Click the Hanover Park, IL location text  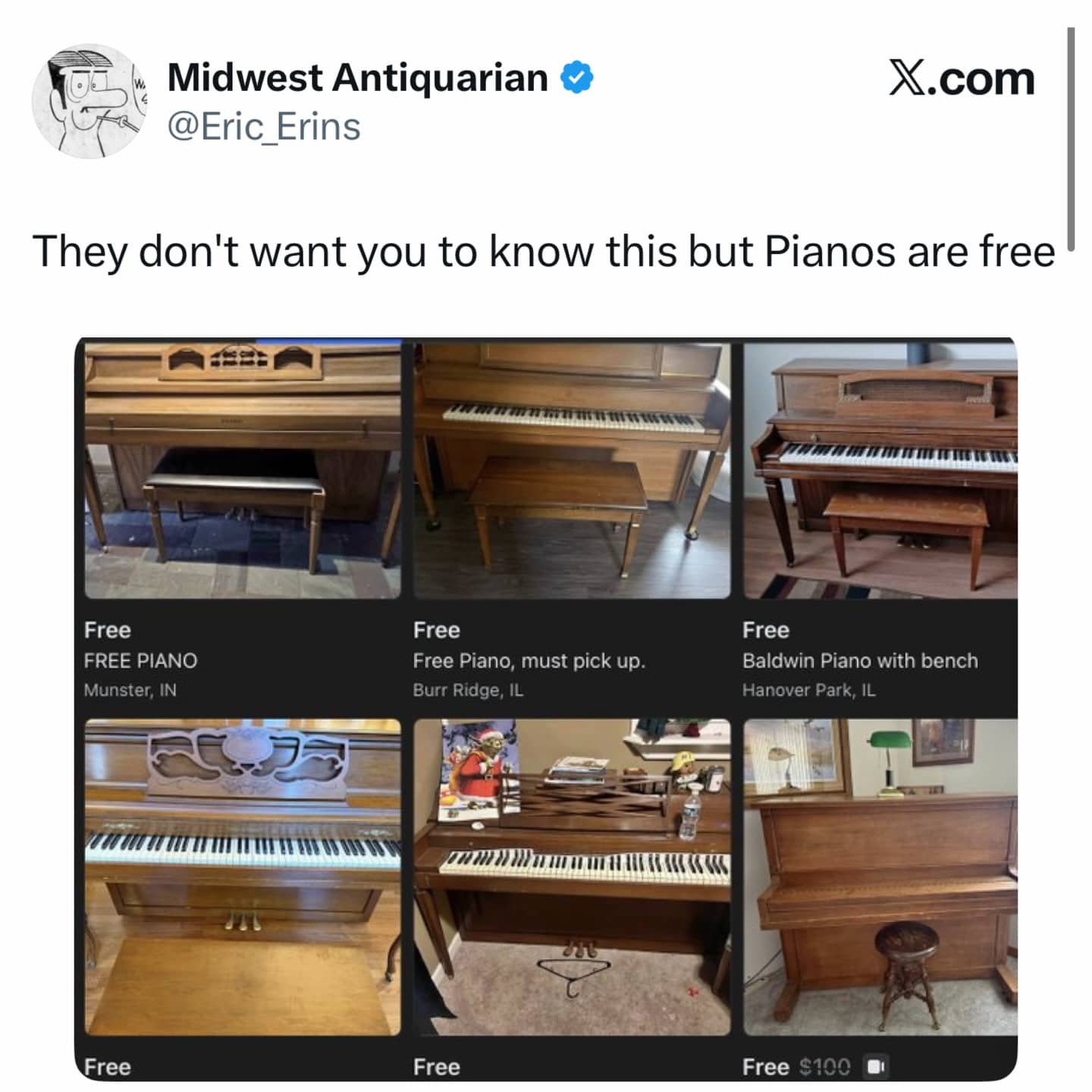tap(808, 690)
